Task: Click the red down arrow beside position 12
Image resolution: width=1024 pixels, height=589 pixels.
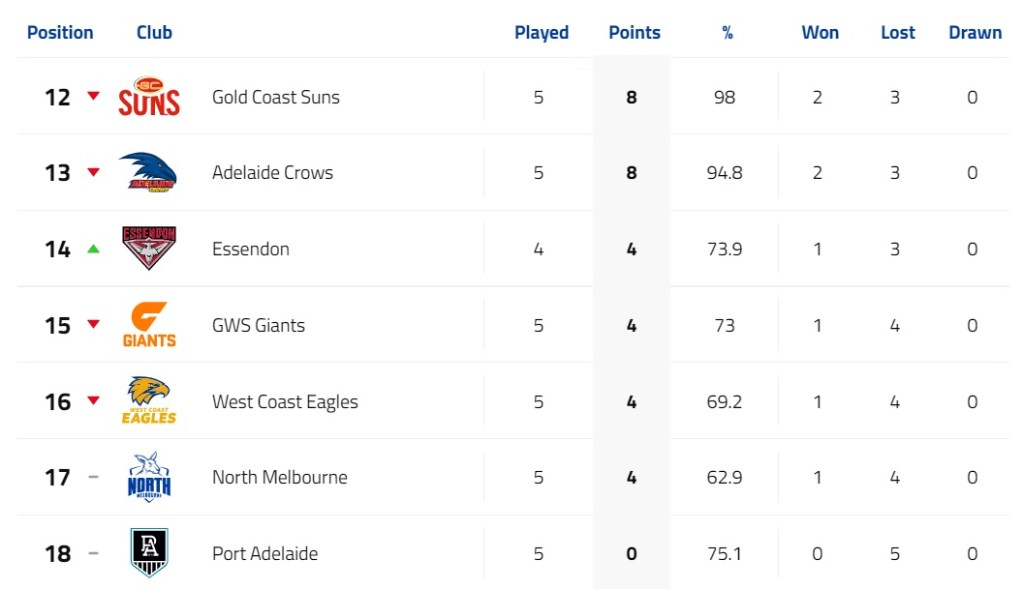Action: pos(93,96)
